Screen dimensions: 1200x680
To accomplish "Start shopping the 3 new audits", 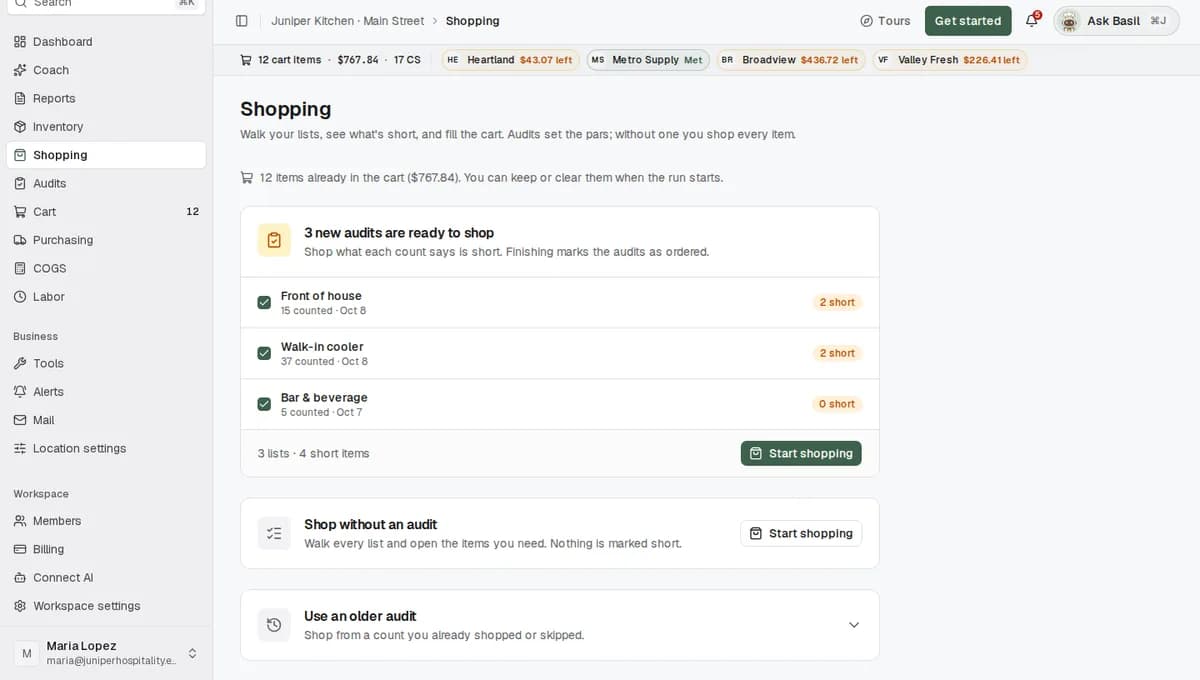I will pos(801,453).
